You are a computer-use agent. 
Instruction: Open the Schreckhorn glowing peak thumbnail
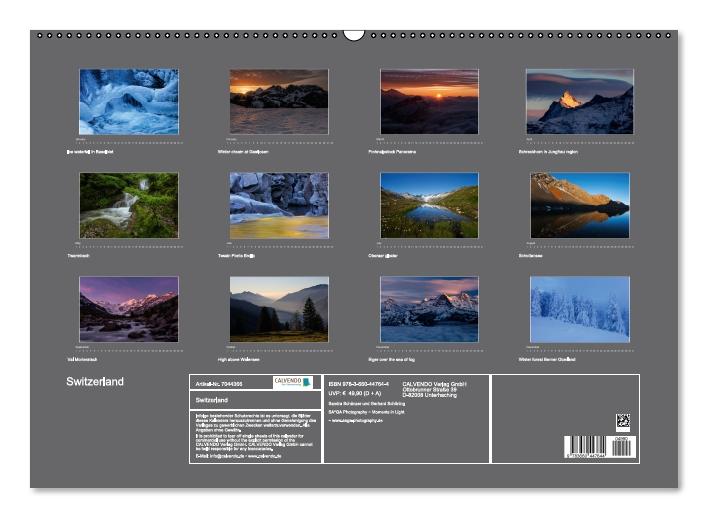pos(580,102)
